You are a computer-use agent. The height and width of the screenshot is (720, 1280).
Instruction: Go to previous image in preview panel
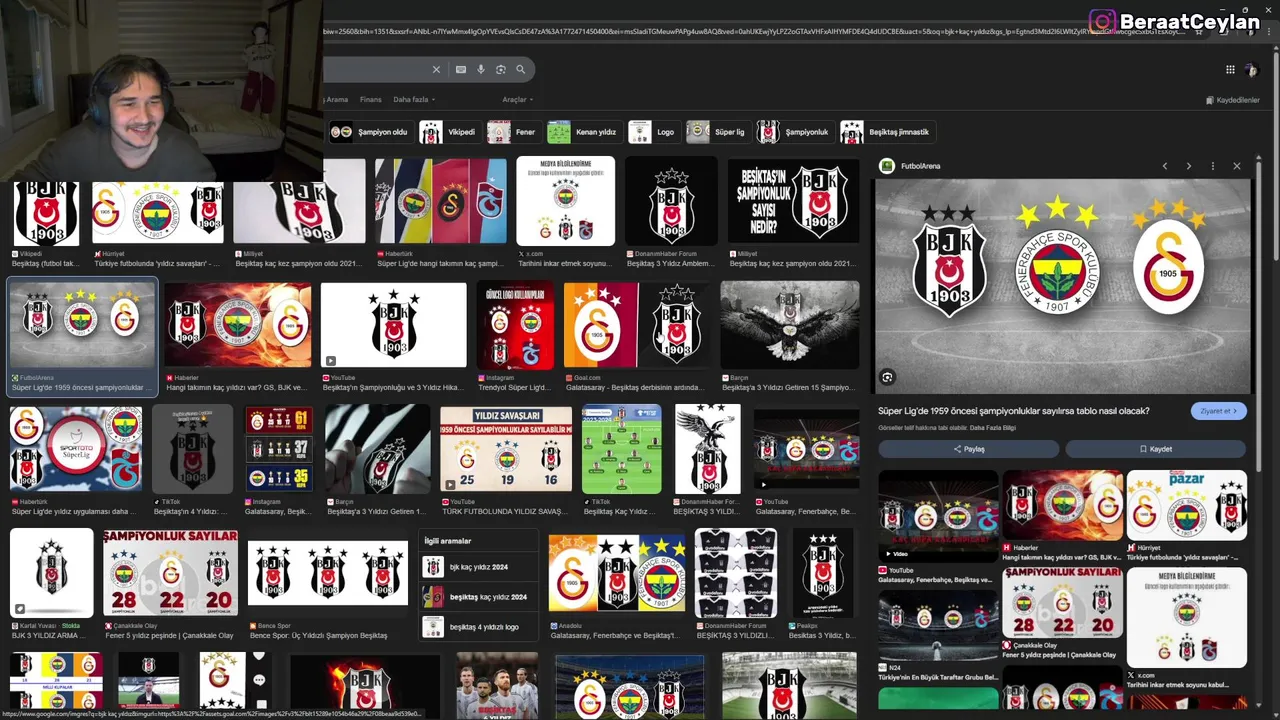(x=1165, y=166)
